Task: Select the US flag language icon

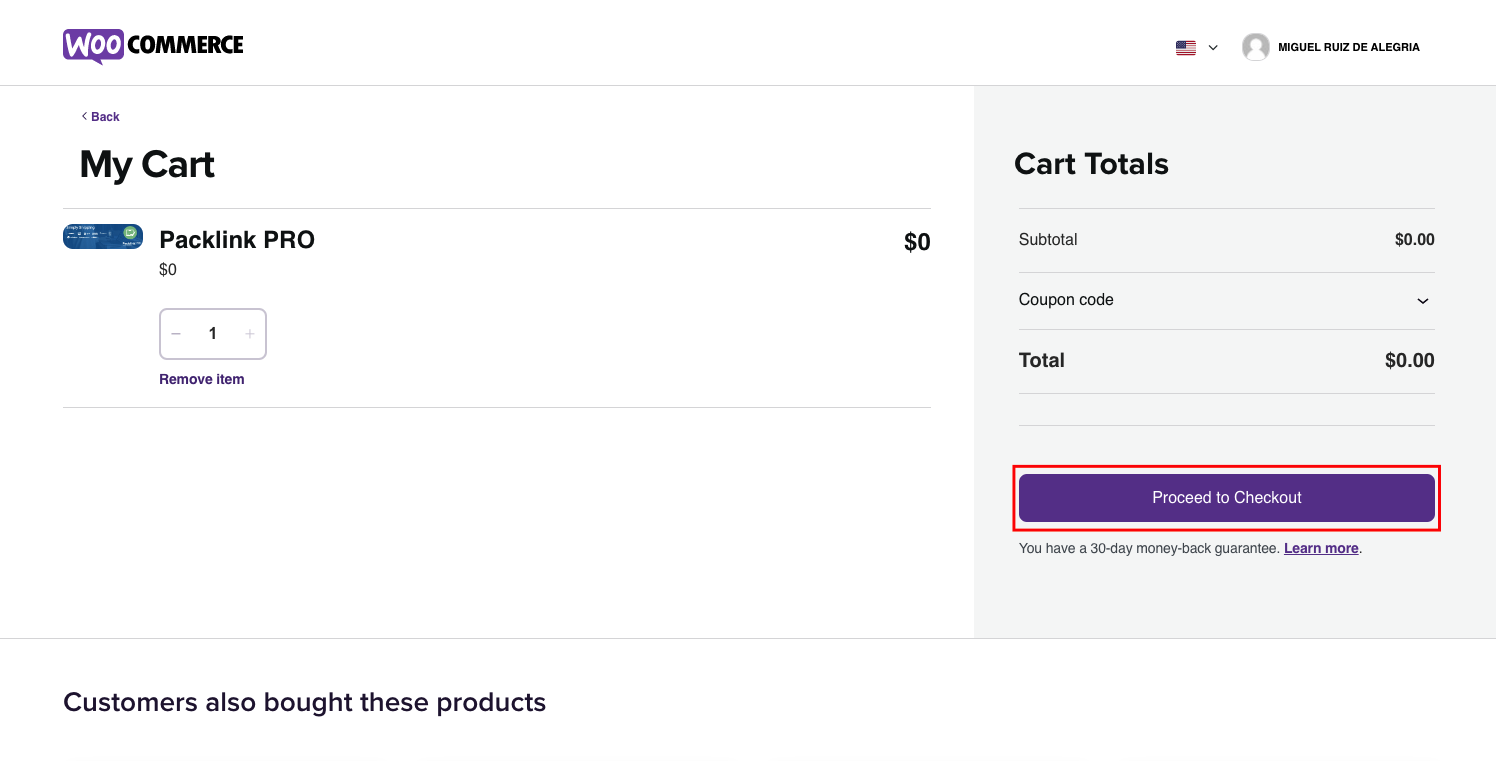Action: [1185, 47]
